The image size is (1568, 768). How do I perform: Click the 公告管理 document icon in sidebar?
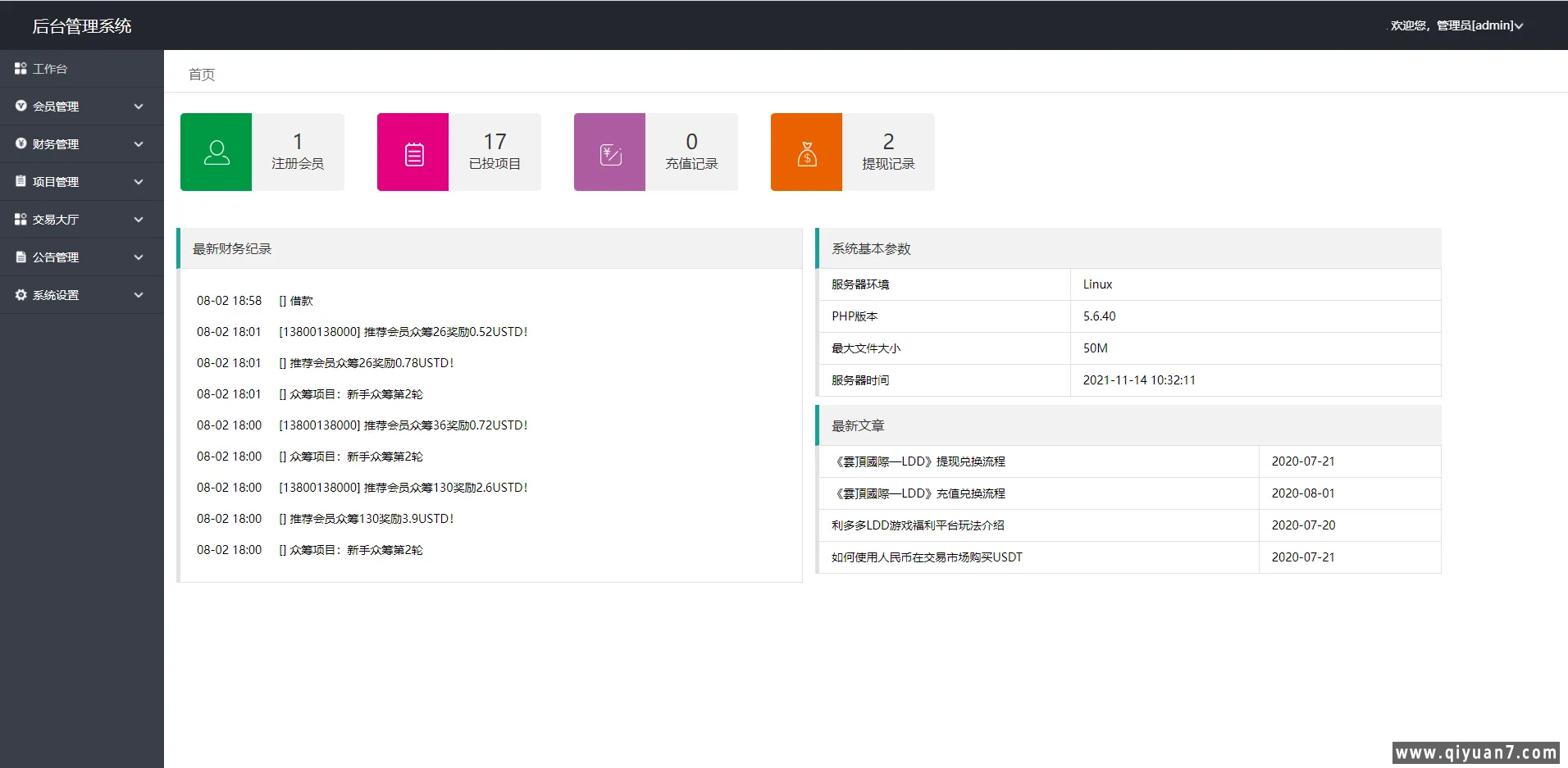tap(21, 257)
